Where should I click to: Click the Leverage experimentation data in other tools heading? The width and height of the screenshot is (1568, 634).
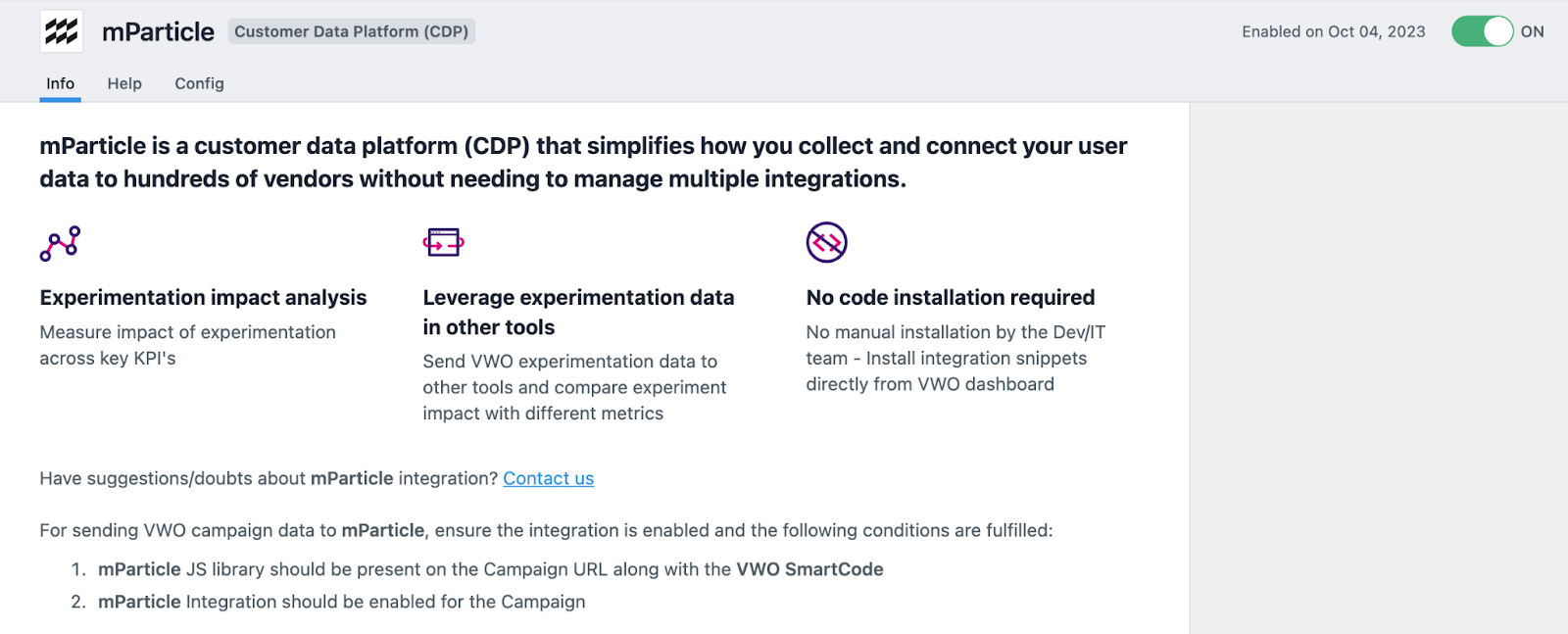click(x=578, y=312)
